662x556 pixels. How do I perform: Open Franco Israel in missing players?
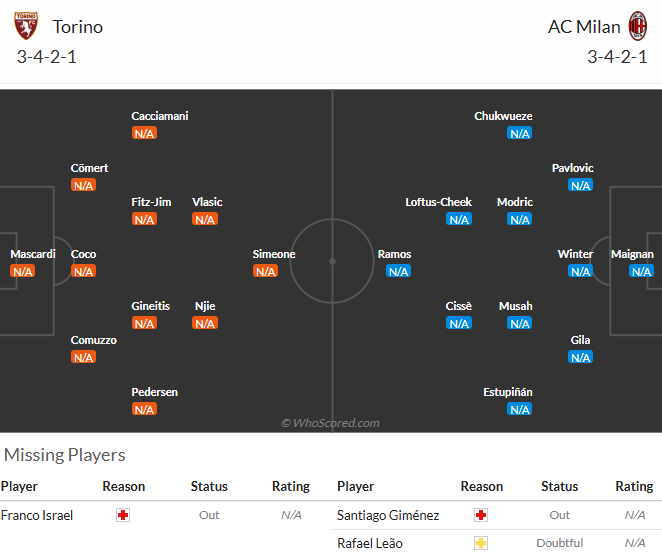37,515
